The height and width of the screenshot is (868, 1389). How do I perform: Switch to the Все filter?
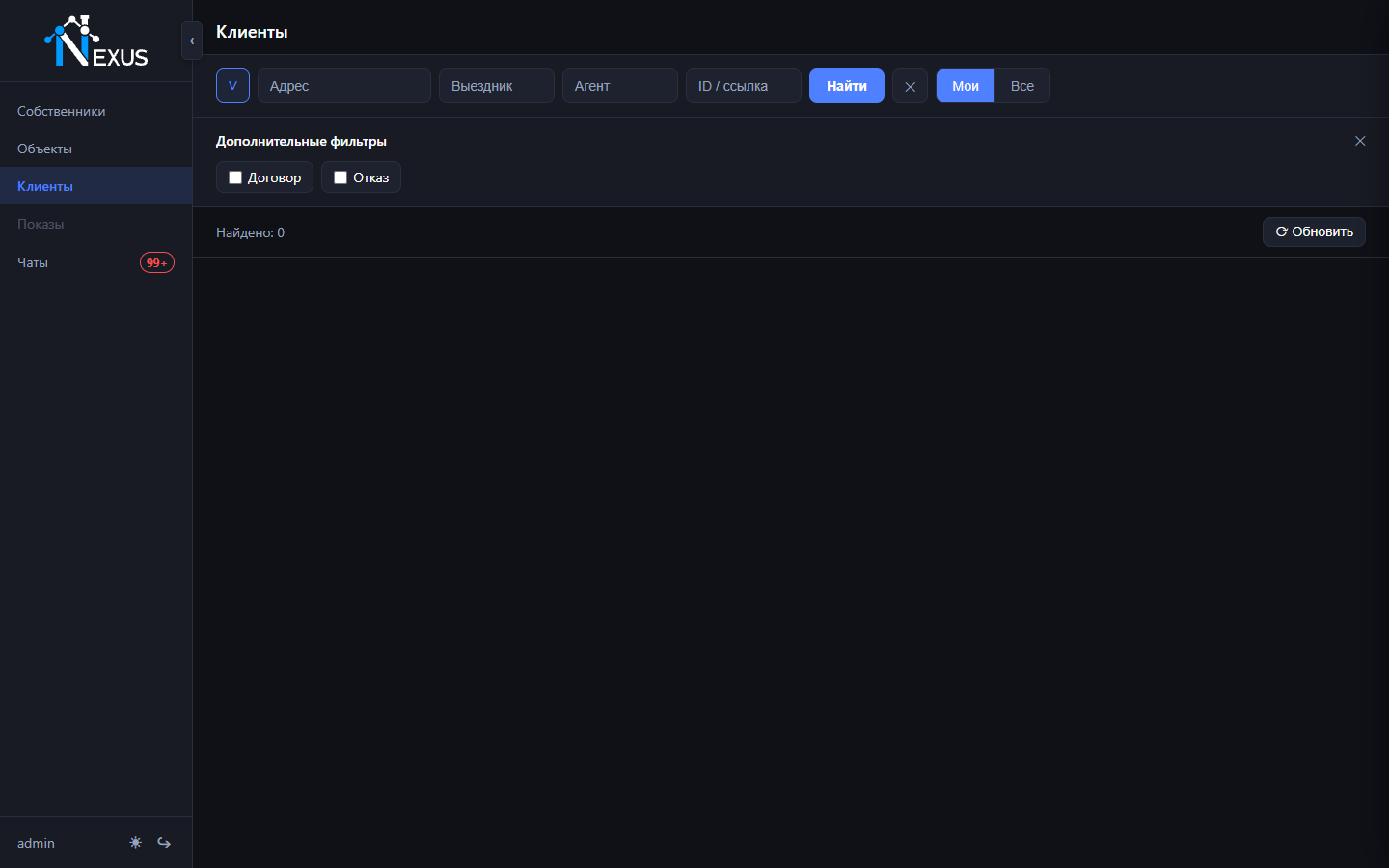tap(1022, 86)
